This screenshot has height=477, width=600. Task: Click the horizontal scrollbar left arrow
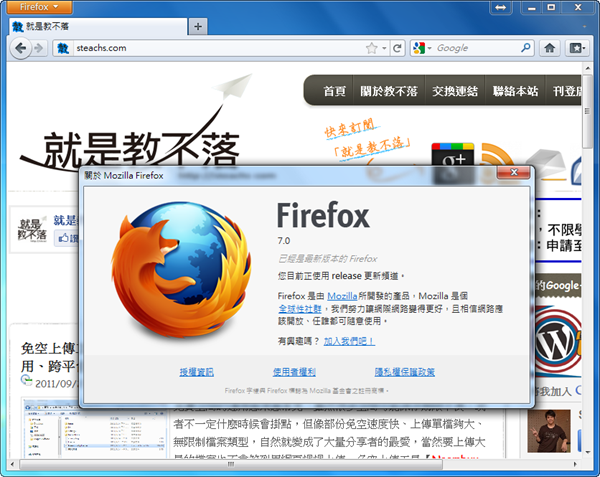pyautogui.click(x=13, y=464)
